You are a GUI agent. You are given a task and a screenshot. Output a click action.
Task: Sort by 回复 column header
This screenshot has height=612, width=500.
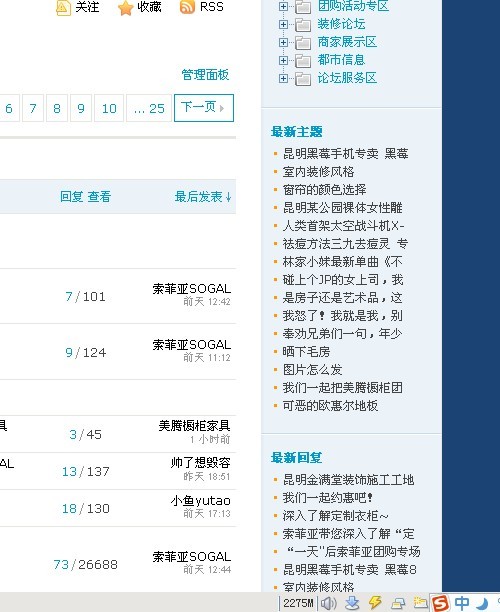(x=71, y=196)
